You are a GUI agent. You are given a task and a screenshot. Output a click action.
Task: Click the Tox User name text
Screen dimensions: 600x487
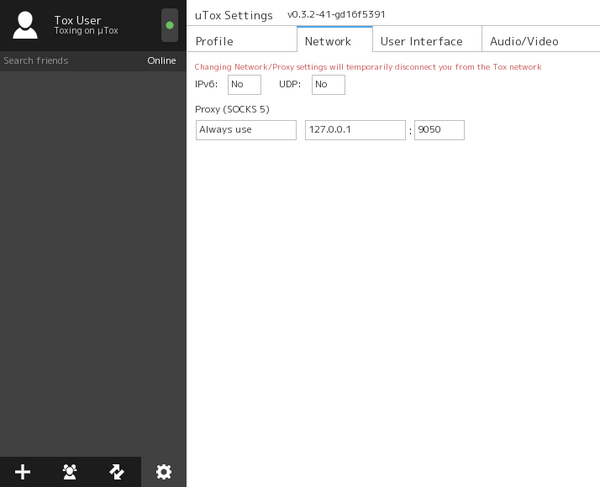pyautogui.click(x=78, y=20)
